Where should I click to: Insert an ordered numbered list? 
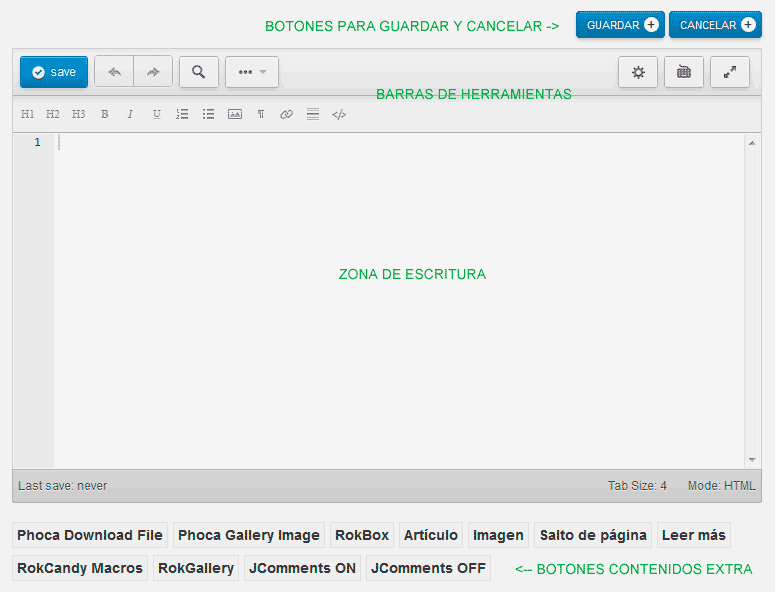coord(182,115)
